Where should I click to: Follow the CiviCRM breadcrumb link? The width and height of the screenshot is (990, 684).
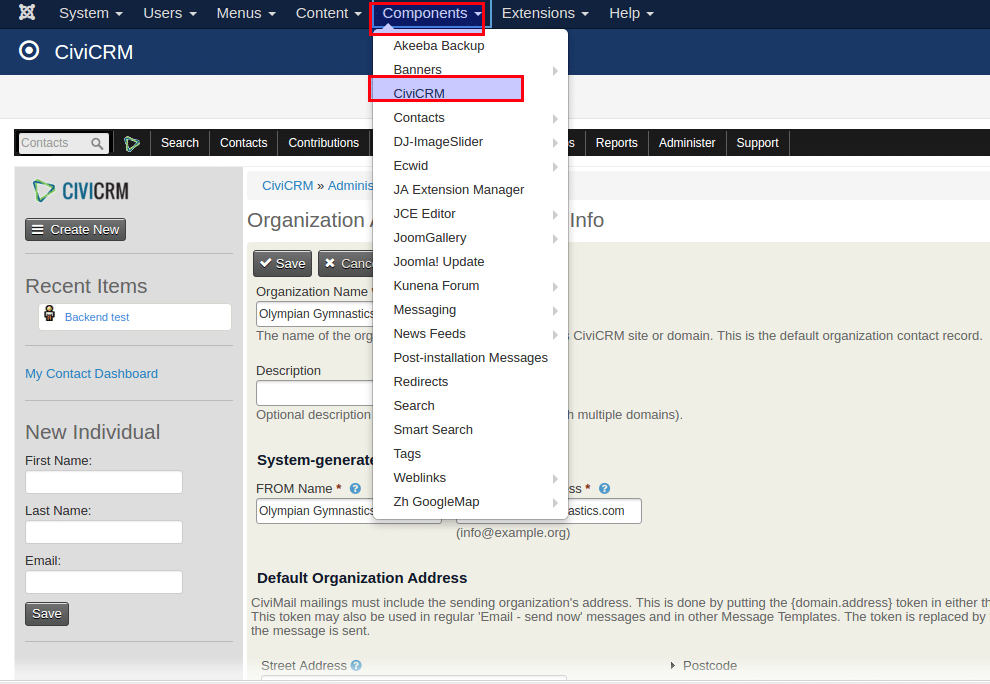[x=287, y=186]
